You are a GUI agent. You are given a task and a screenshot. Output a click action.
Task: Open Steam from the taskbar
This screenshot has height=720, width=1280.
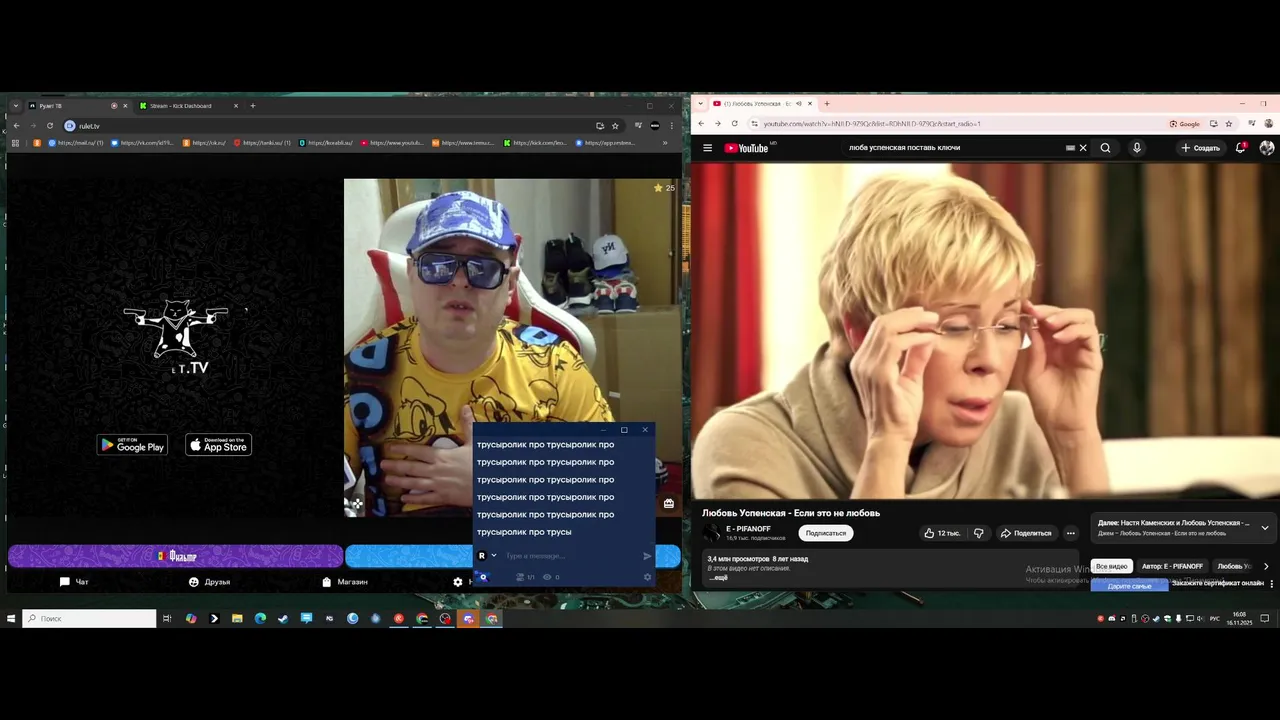point(283,619)
